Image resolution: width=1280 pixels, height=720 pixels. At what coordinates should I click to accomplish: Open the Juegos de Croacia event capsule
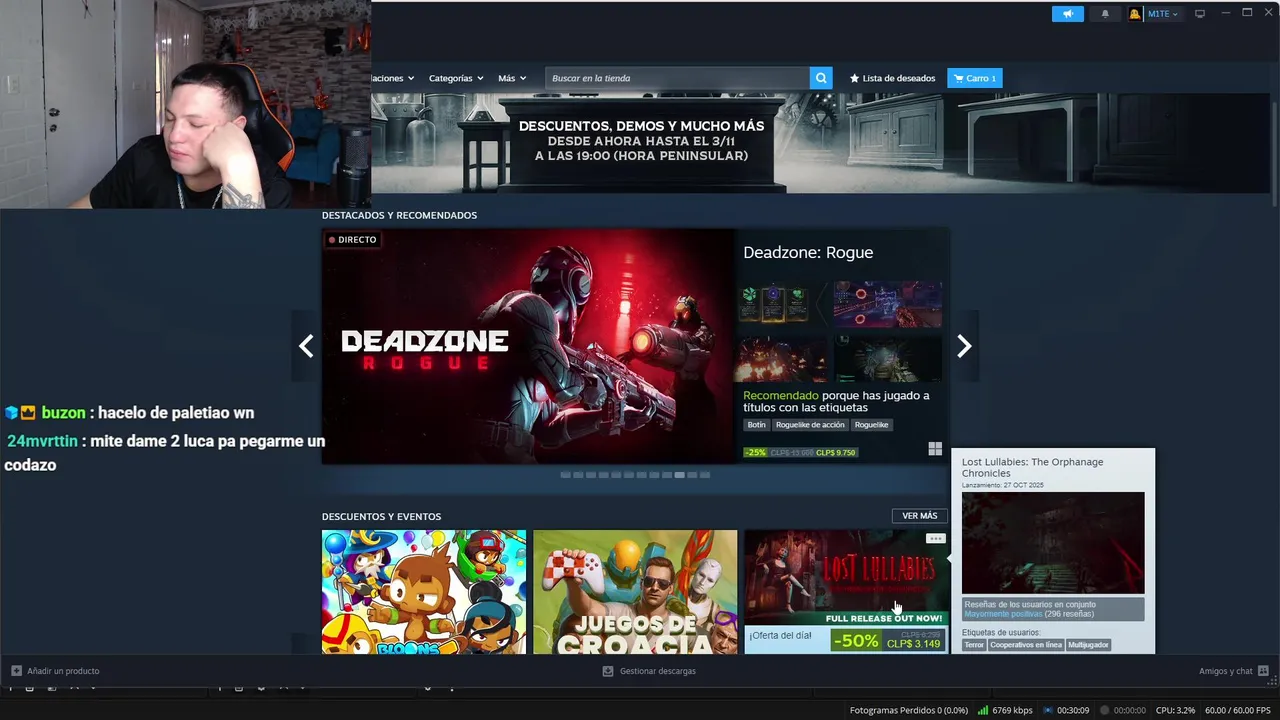[x=635, y=592]
